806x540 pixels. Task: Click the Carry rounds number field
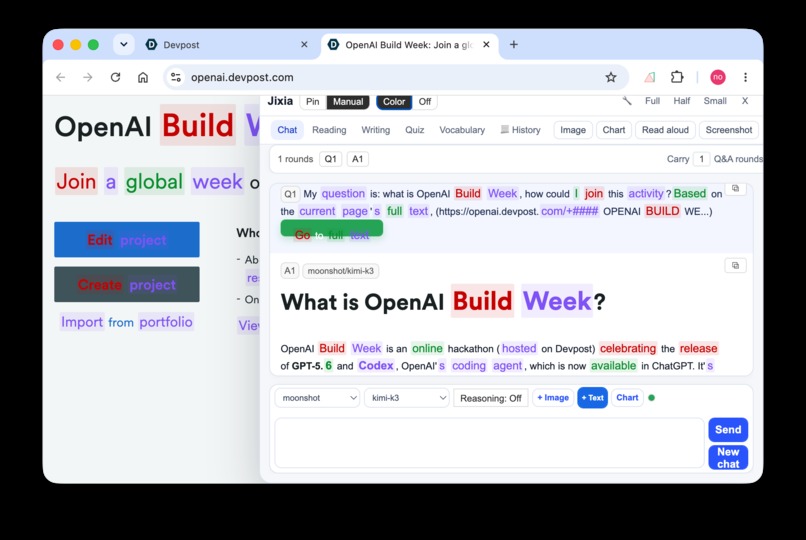tap(701, 159)
